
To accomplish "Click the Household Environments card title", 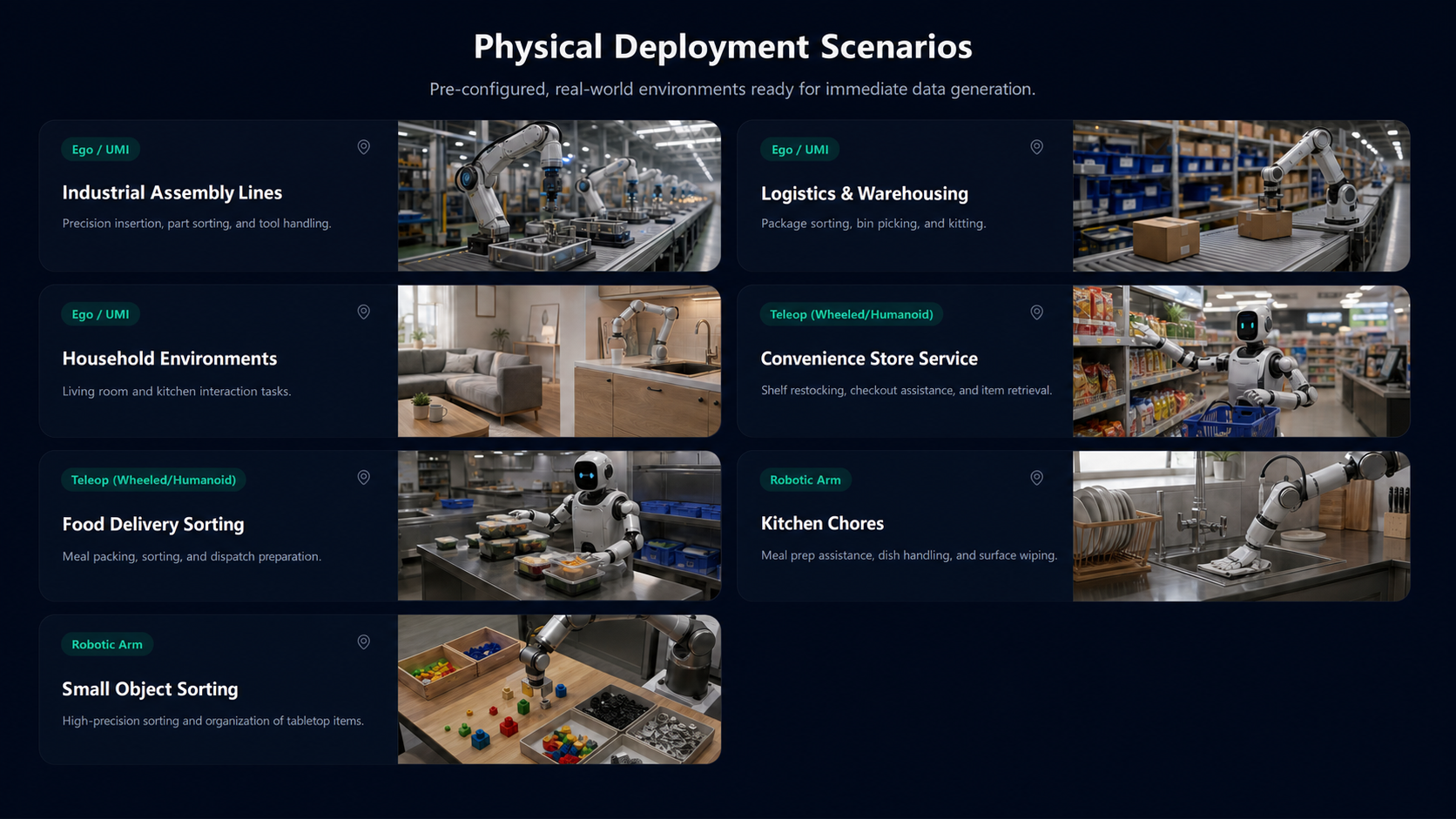I will pyautogui.click(x=170, y=359).
